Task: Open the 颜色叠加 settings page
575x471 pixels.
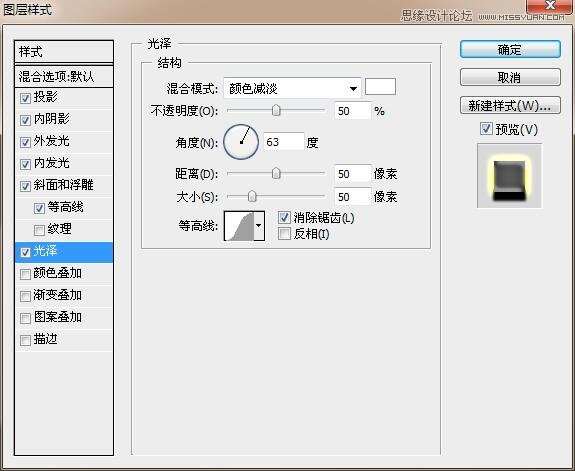Action: [x=57, y=273]
